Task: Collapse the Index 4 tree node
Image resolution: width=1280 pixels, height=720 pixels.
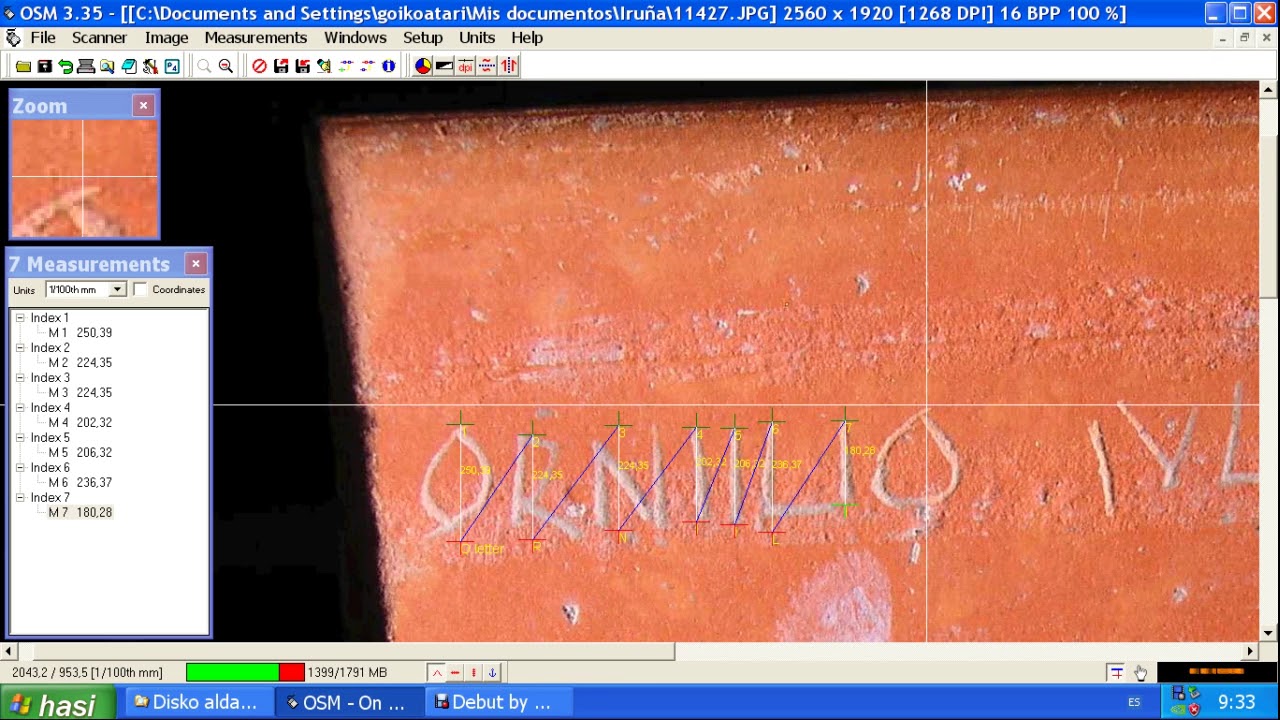Action: (x=20, y=408)
